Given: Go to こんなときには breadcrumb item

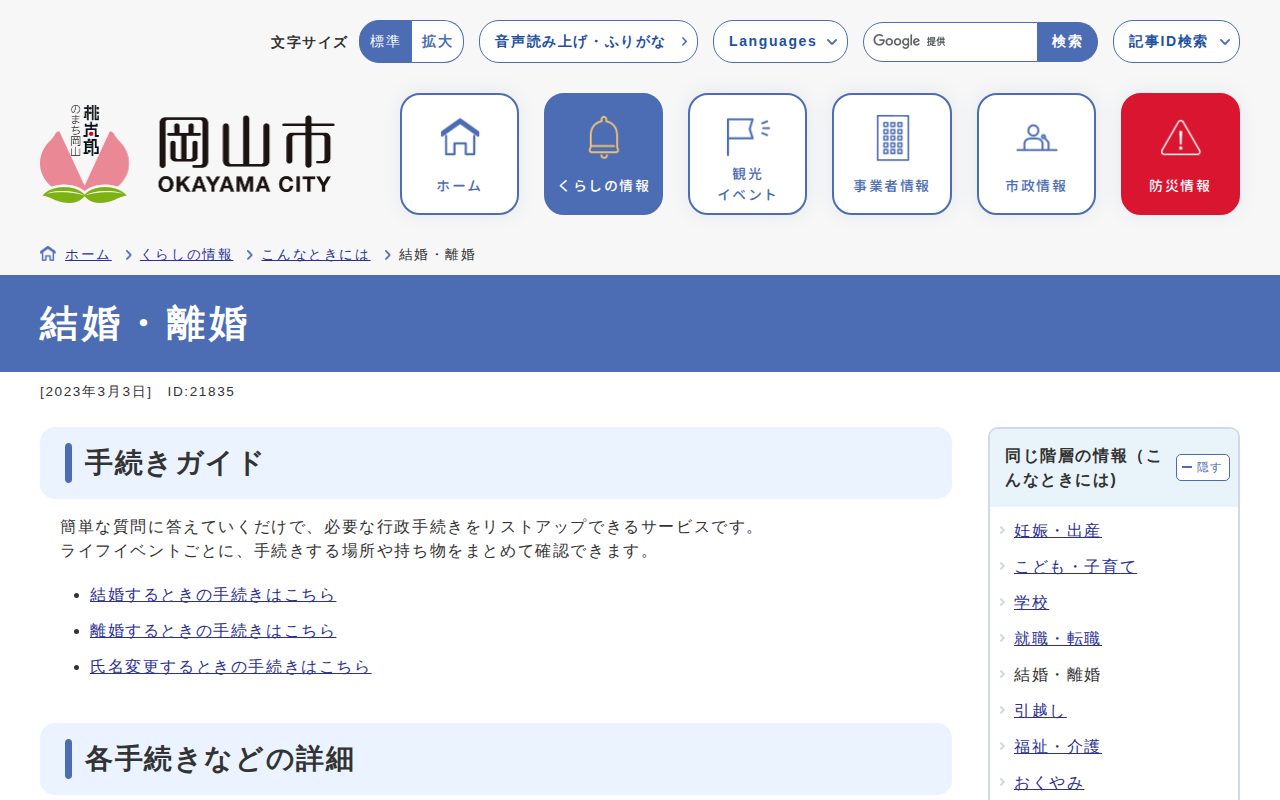Looking at the screenshot, I should pos(315,255).
